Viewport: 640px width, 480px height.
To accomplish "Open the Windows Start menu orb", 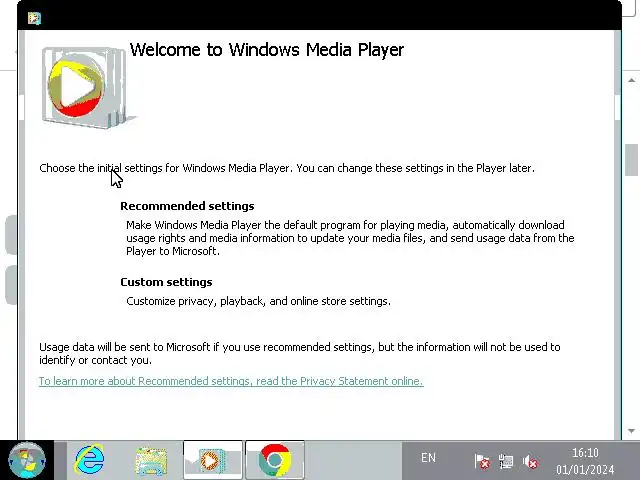I will click(x=27, y=460).
